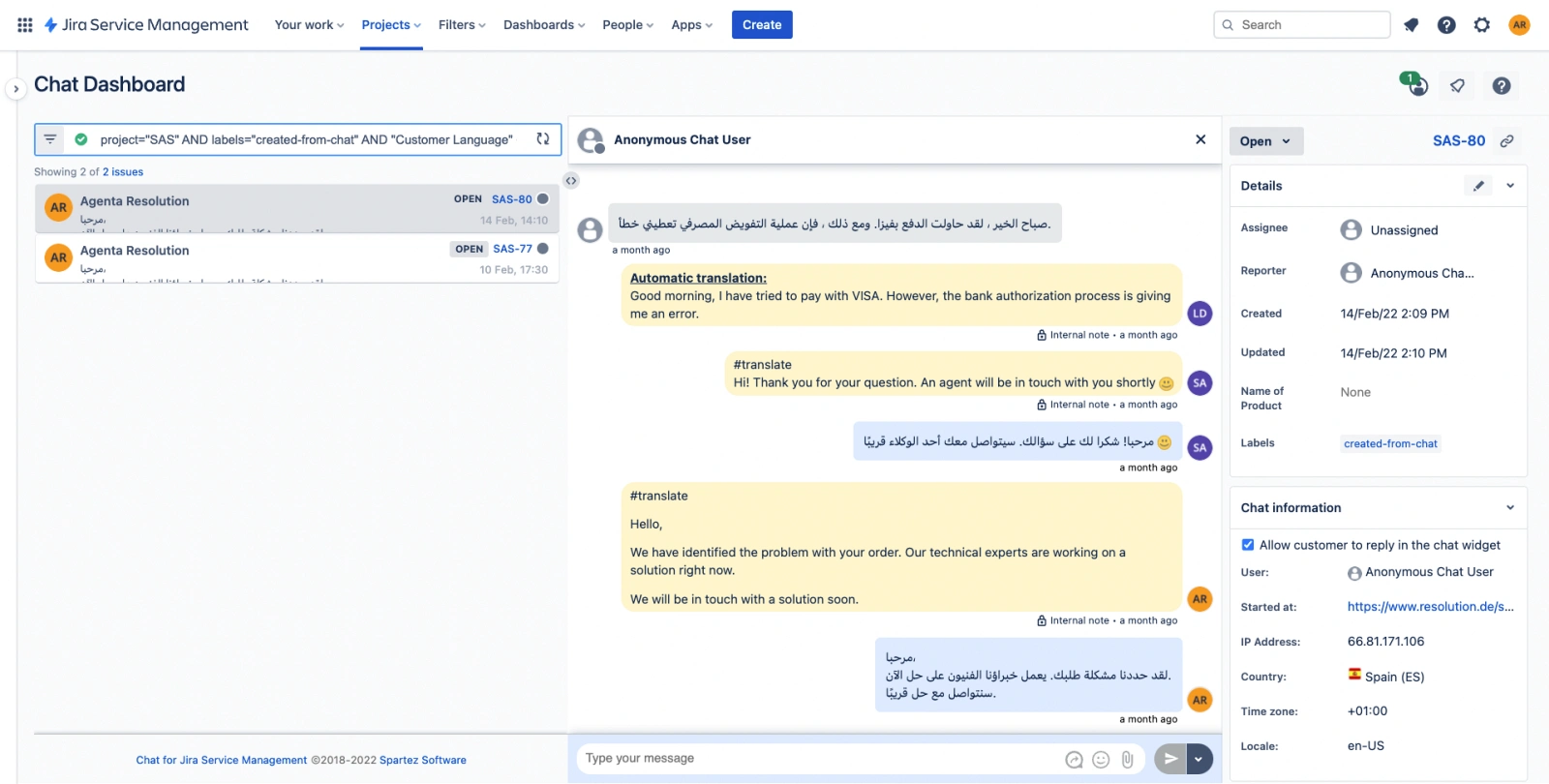Click the JQL query input field
Image resolution: width=1549 pixels, height=784 pixels.
[x=308, y=139]
